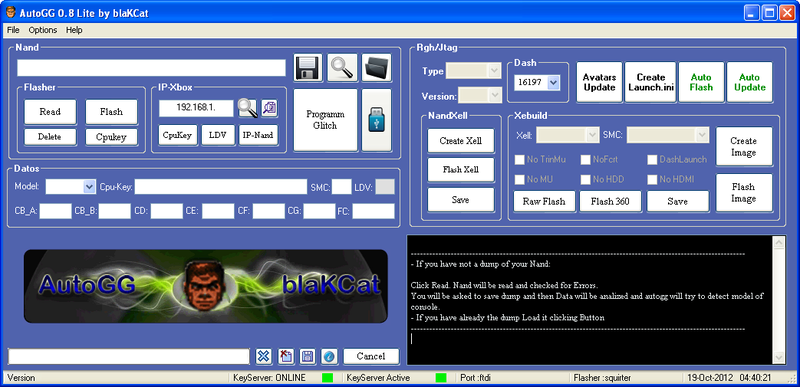The image size is (800, 387).
Task: Toggle the No HDD checkbox
Action: coord(586,179)
